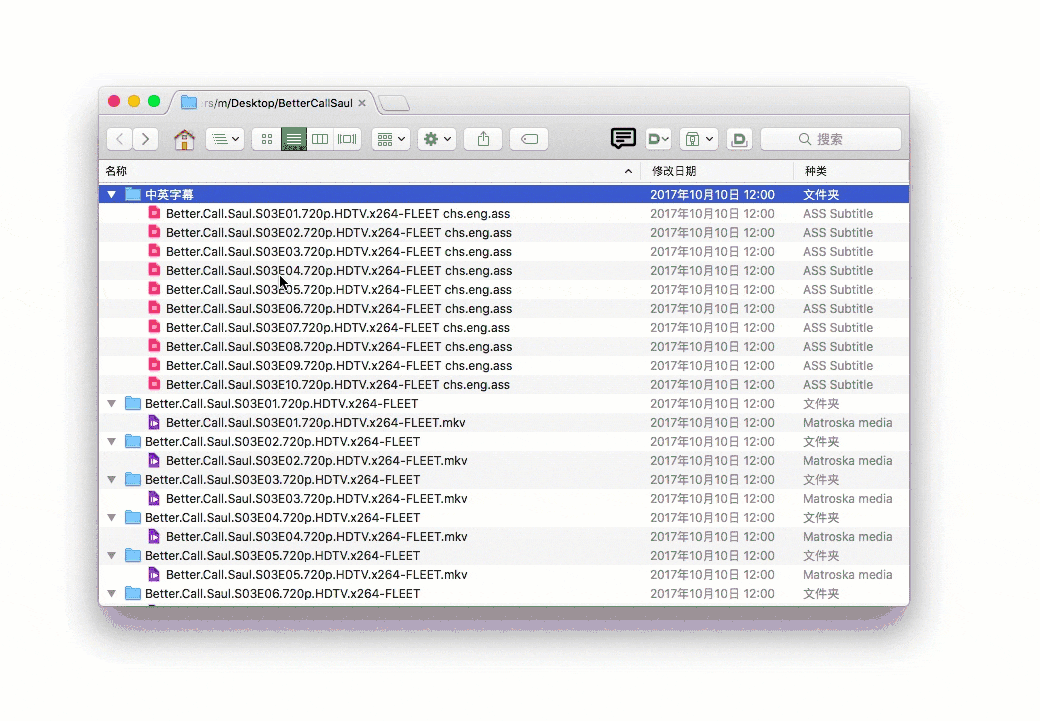Go forward with the right arrow button
Screen dimensions: 1040x721
coord(145,139)
